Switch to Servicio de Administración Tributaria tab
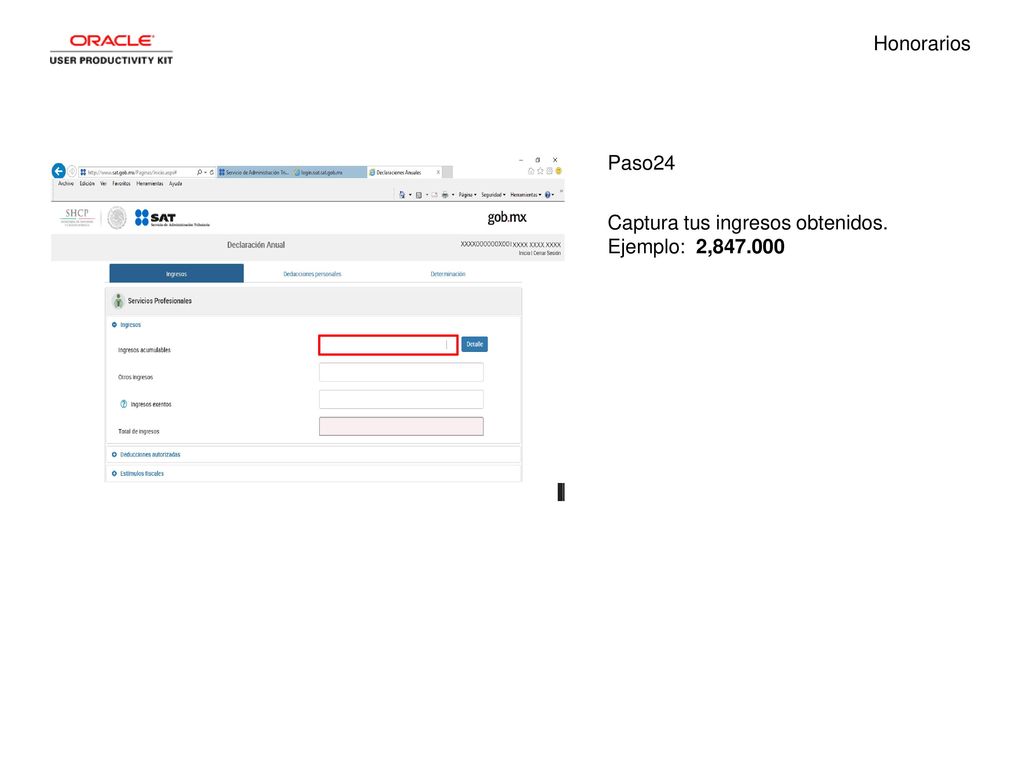Viewport: 1024px width, 768px height. (x=253, y=172)
